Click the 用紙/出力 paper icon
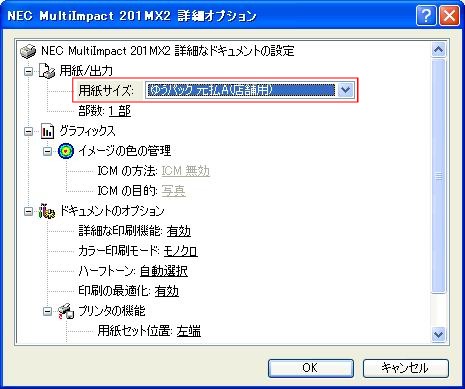This screenshot has width=465, height=389. (x=47, y=71)
